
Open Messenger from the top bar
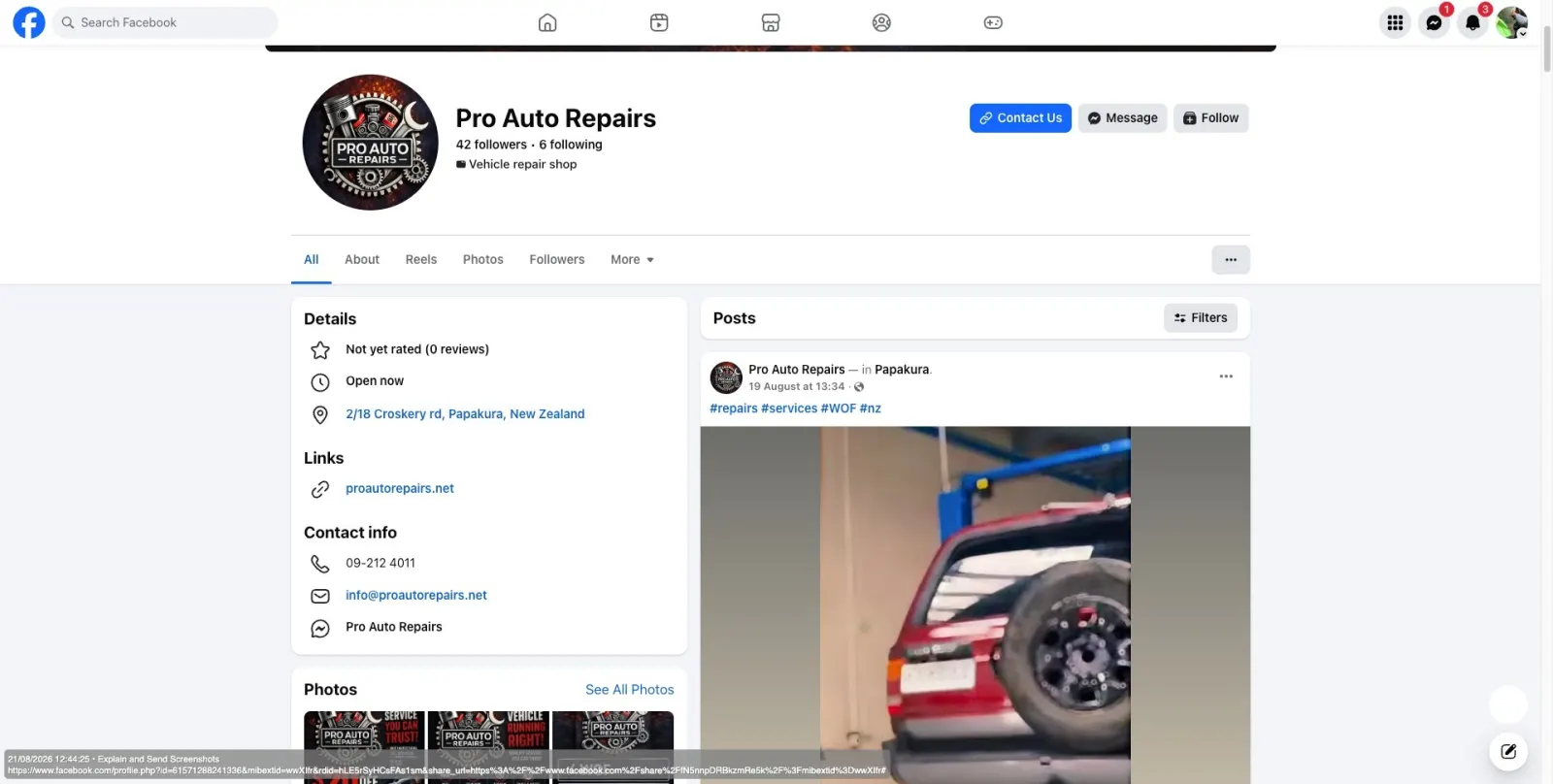tap(1434, 22)
